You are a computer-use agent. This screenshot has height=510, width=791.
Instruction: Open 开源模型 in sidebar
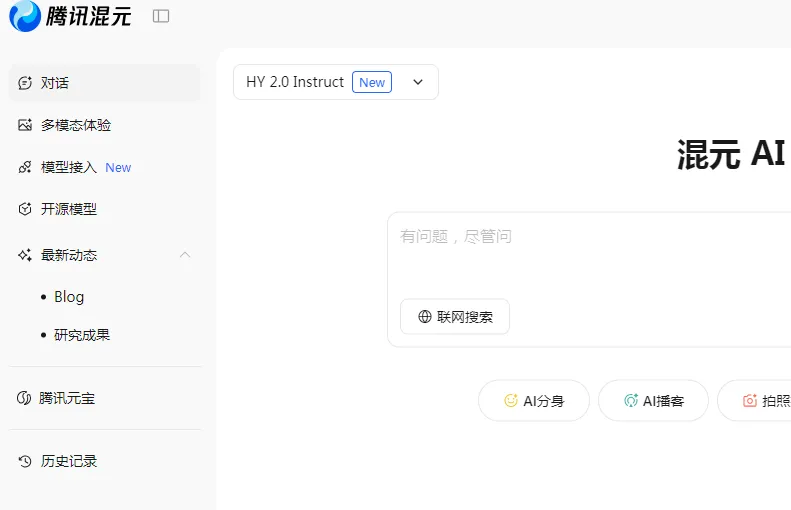105,209
